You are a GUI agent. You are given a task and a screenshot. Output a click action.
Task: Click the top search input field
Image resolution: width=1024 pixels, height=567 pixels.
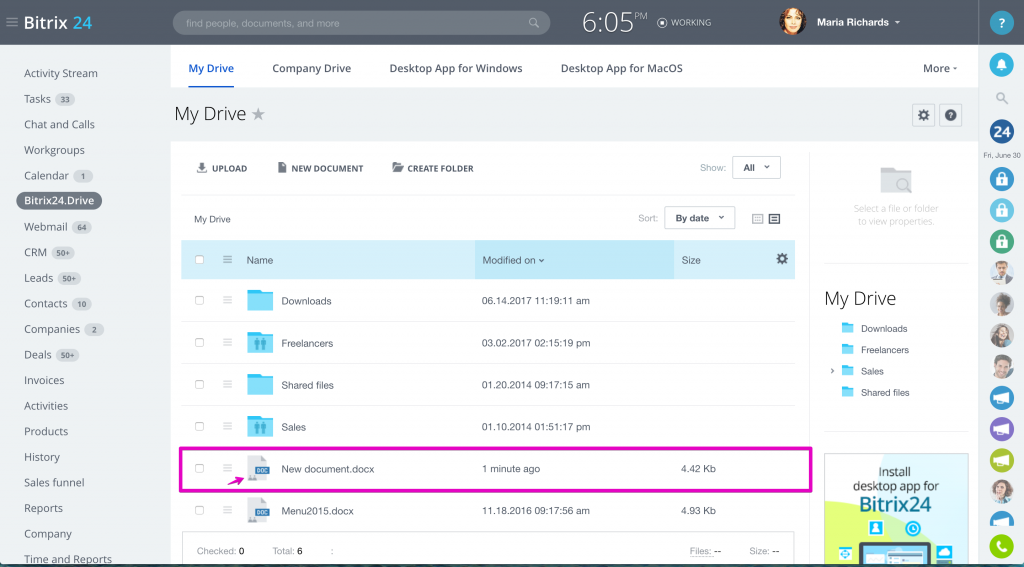click(361, 23)
